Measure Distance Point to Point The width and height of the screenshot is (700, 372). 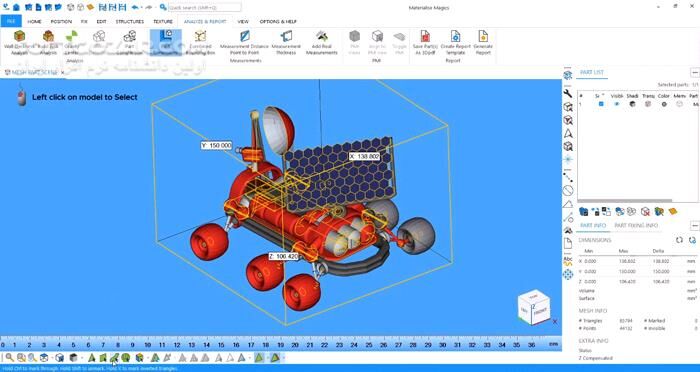[x=244, y=42]
